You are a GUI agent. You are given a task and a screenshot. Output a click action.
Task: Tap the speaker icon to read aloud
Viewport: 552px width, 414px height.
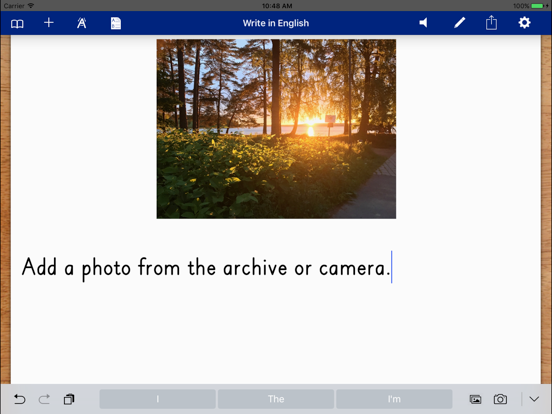click(x=424, y=23)
